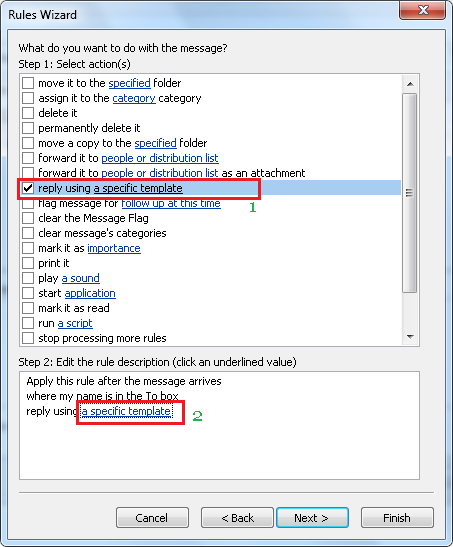Click the 'importance' link
This screenshot has width=453, height=547.
pyautogui.click(x=114, y=248)
